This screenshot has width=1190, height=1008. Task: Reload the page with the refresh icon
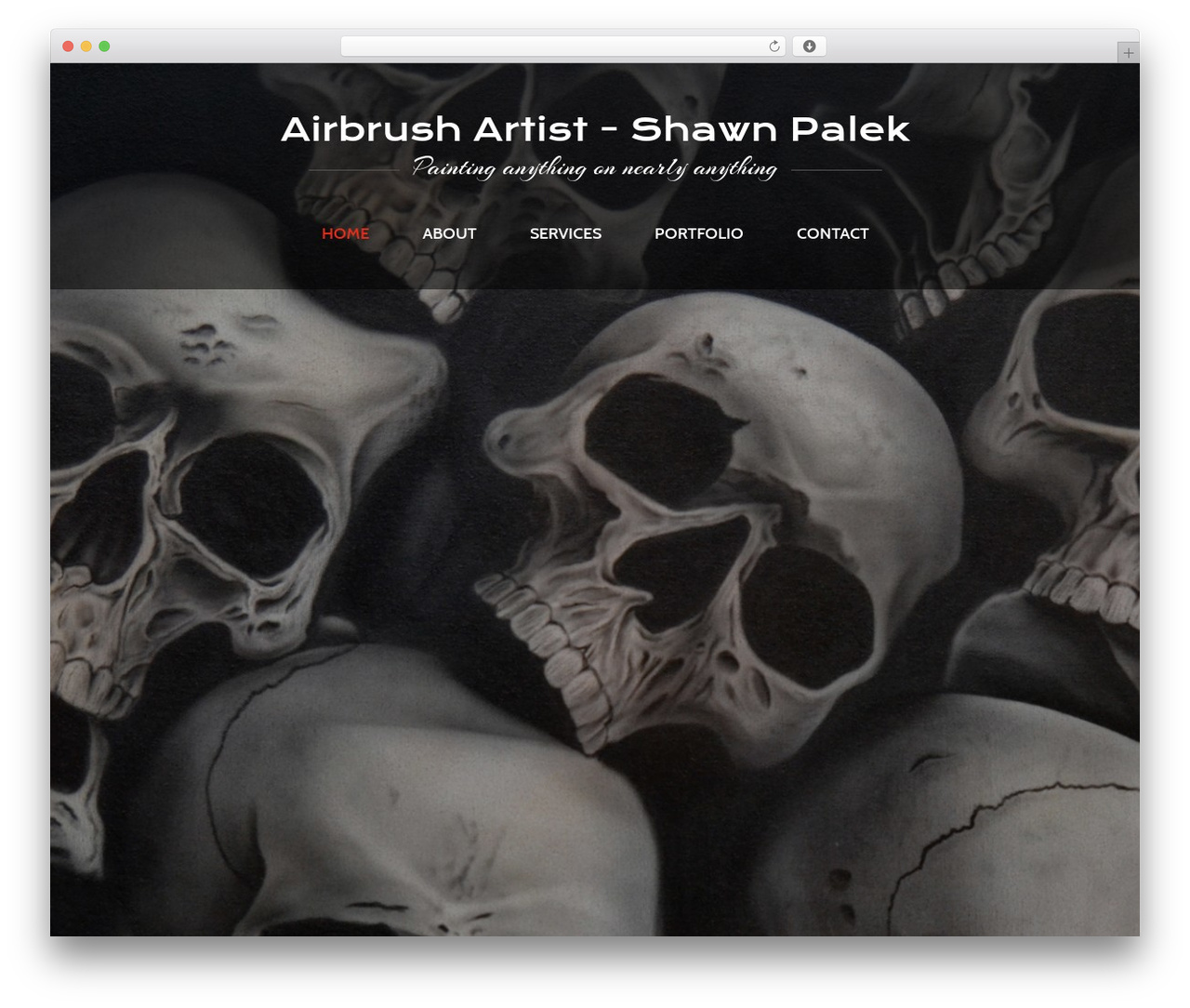tap(773, 46)
